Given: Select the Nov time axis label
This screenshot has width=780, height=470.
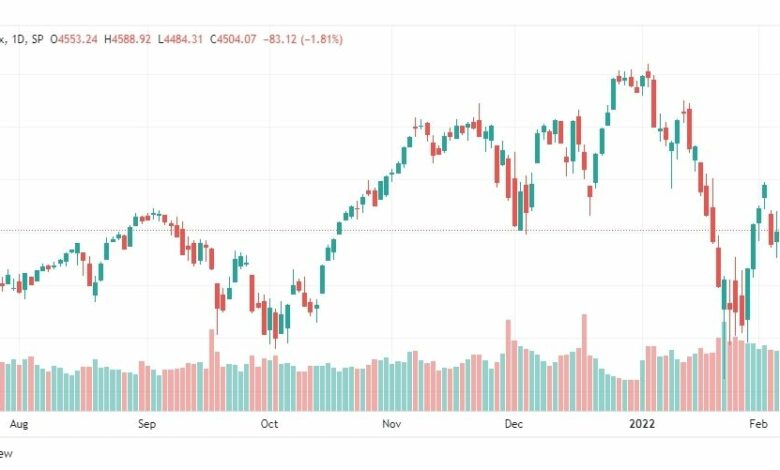Looking at the screenshot, I should pos(391,424).
